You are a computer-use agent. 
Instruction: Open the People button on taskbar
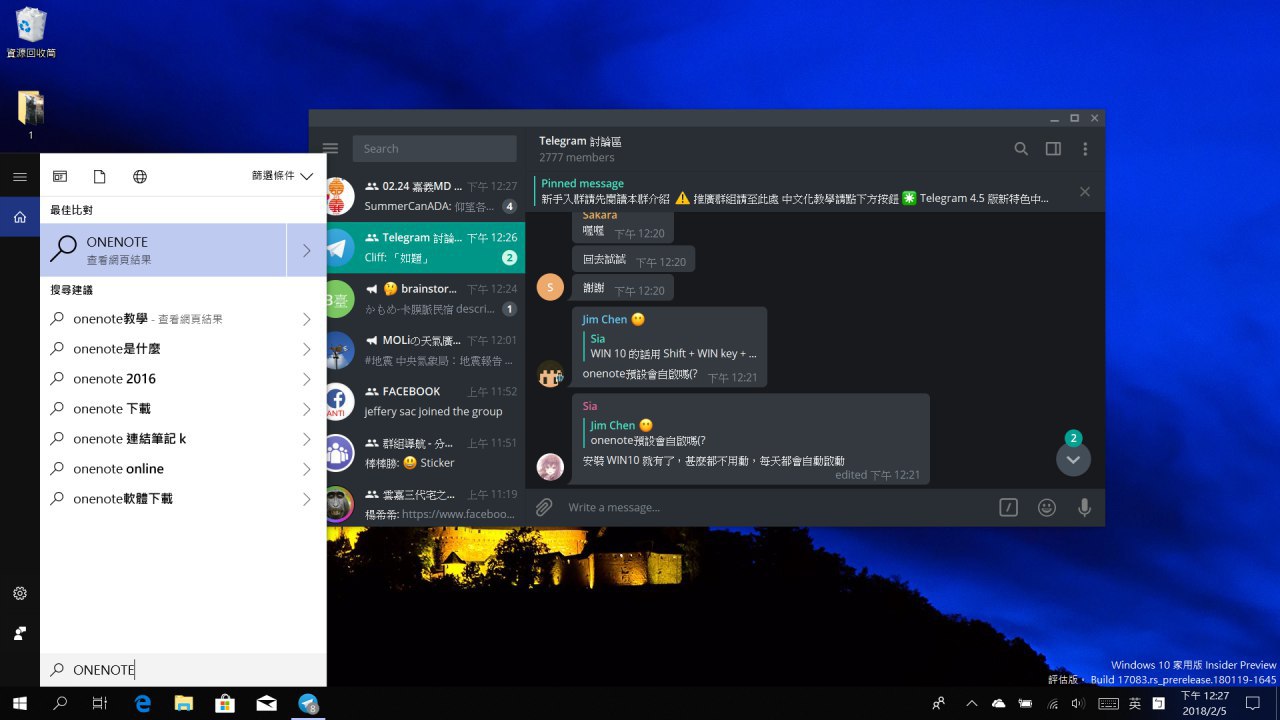[938, 703]
